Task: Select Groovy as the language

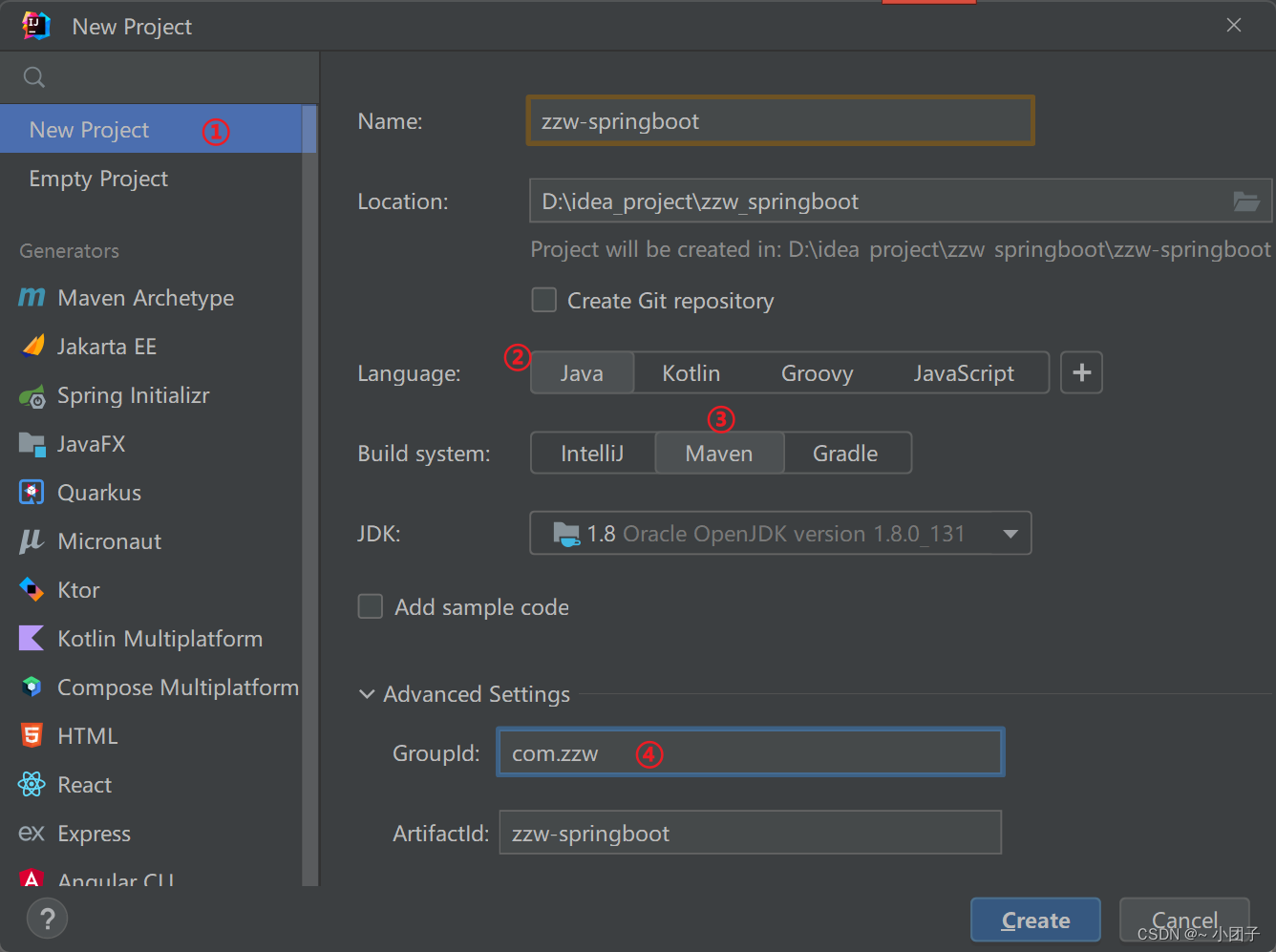Action: pyautogui.click(x=818, y=373)
